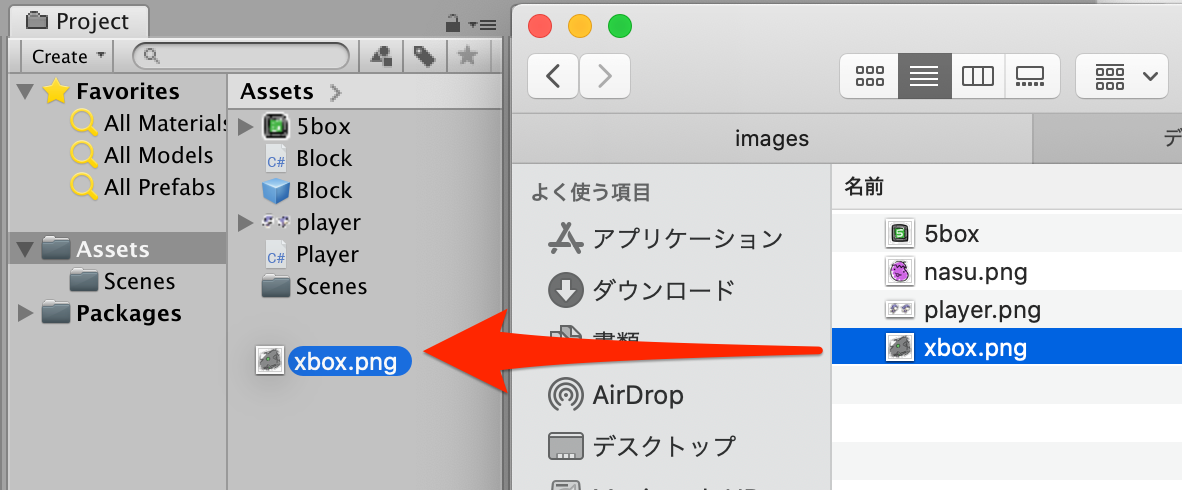Viewport: 1182px width, 490px height.
Task: Click the Assets breadcrumb label
Action: click(277, 92)
